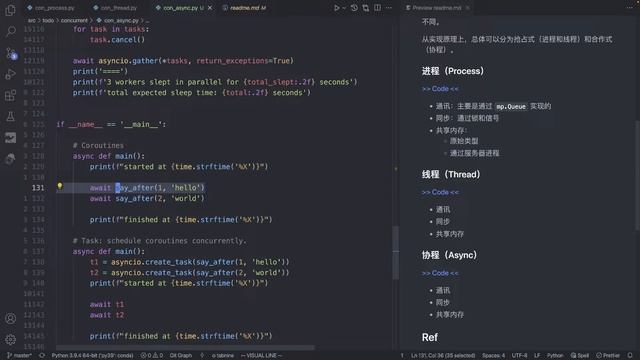Open timeline history icon in editor toolbar
Screen dimensions: 640x360
(354, 8)
